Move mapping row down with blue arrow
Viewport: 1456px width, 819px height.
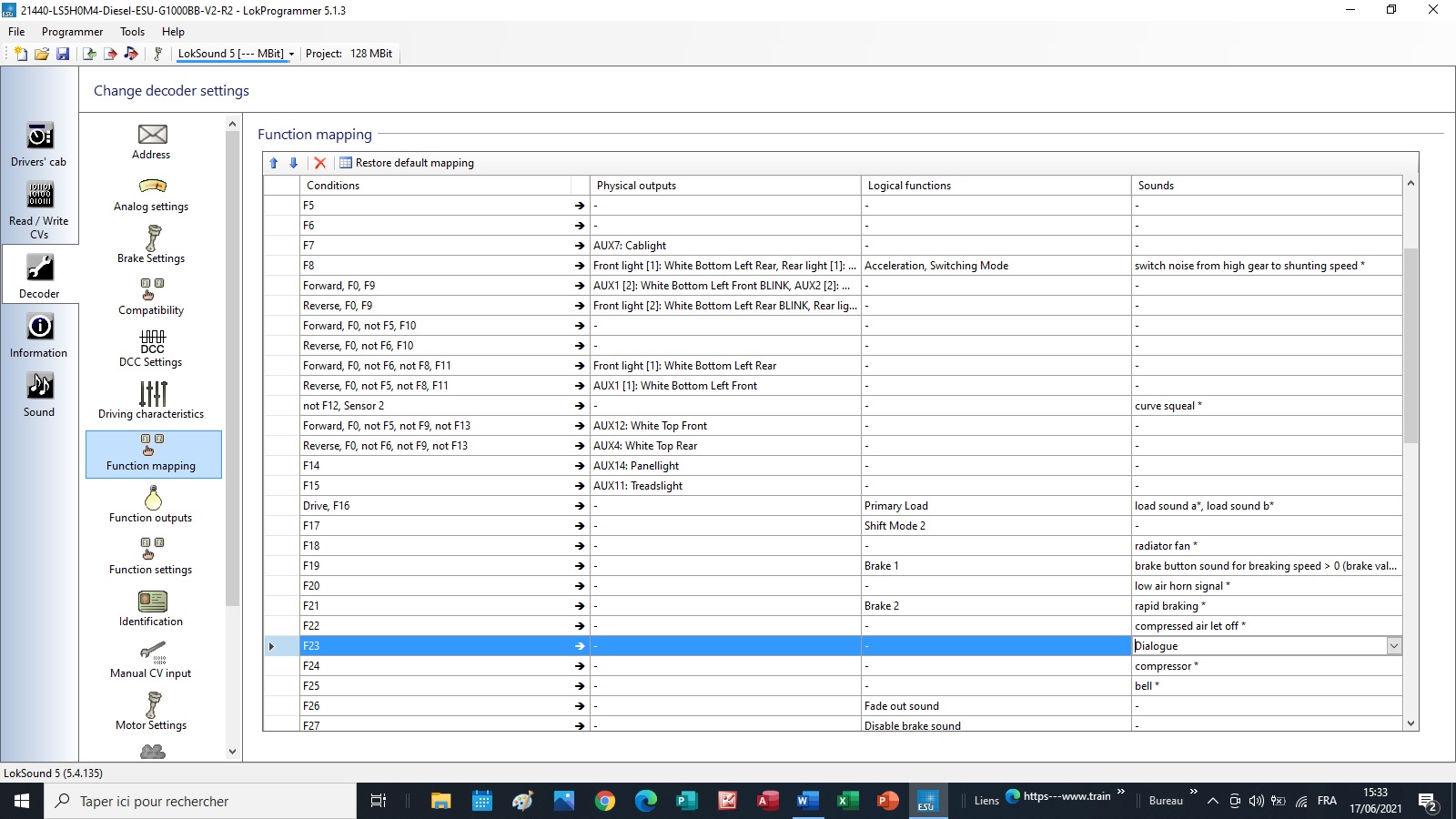point(293,163)
